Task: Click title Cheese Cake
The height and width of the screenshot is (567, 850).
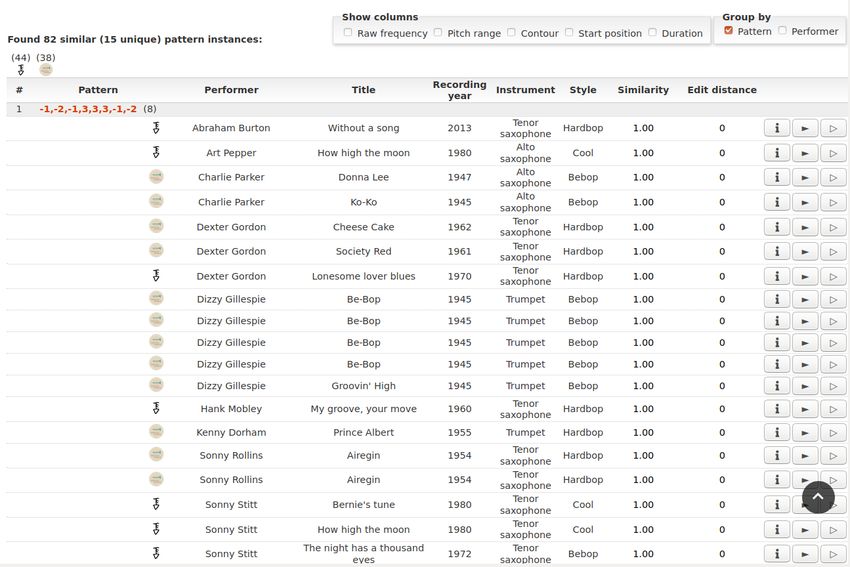Action: pos(363,227)
